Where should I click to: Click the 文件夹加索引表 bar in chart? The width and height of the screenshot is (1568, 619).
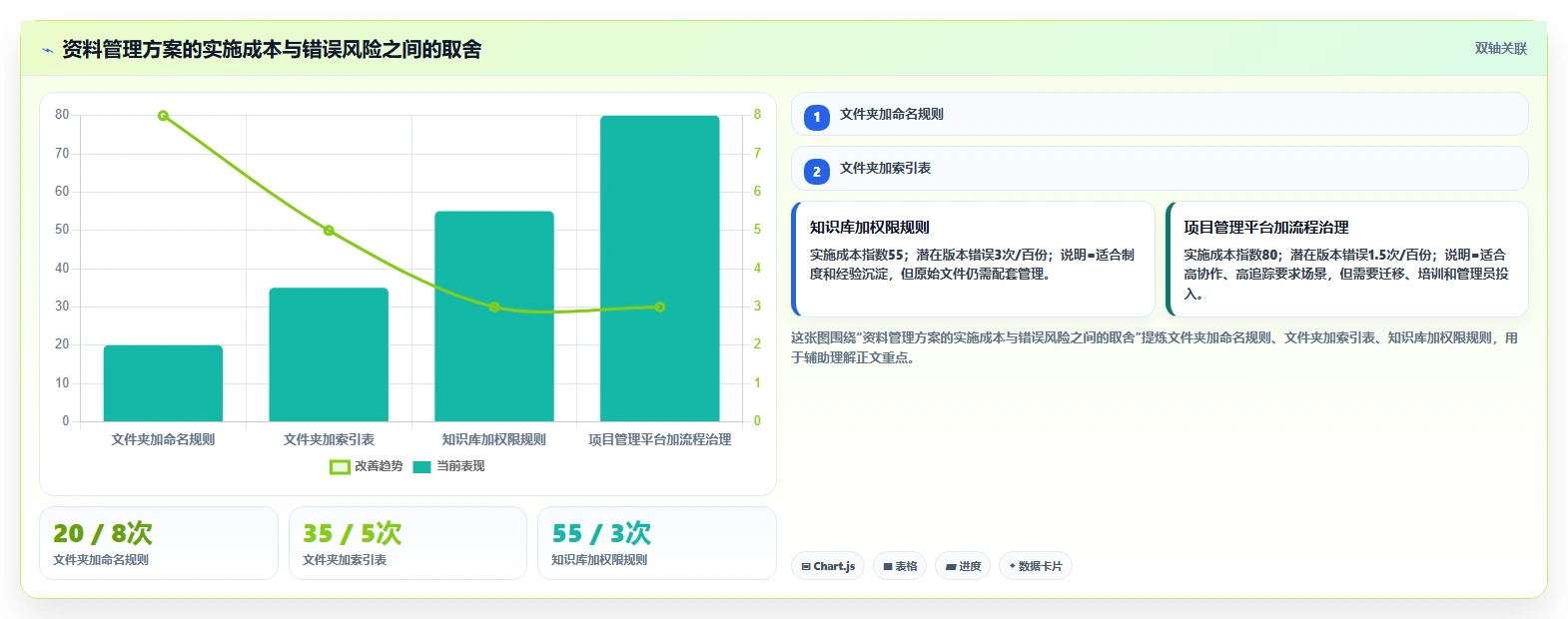[x=329, y=354]
